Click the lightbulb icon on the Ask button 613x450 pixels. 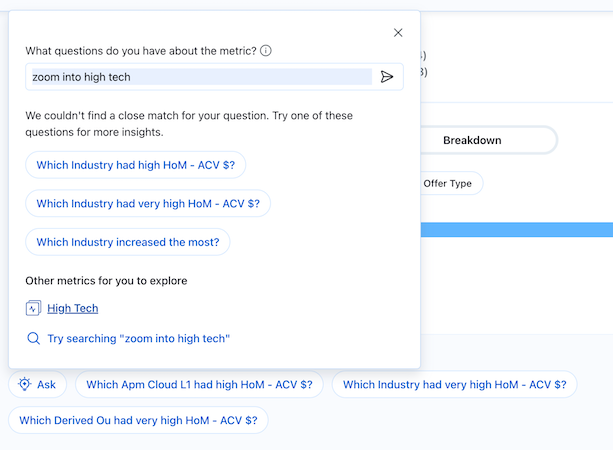(x=25, y=384)
